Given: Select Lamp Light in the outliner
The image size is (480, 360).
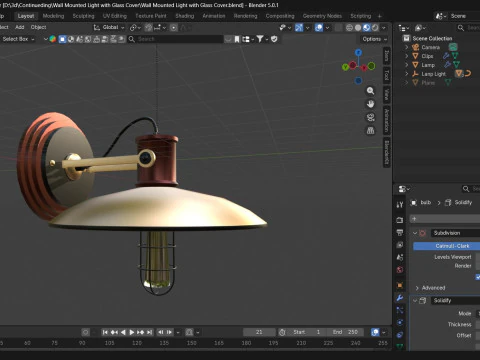Looking at the screenshot, I should tap(433, 74).
